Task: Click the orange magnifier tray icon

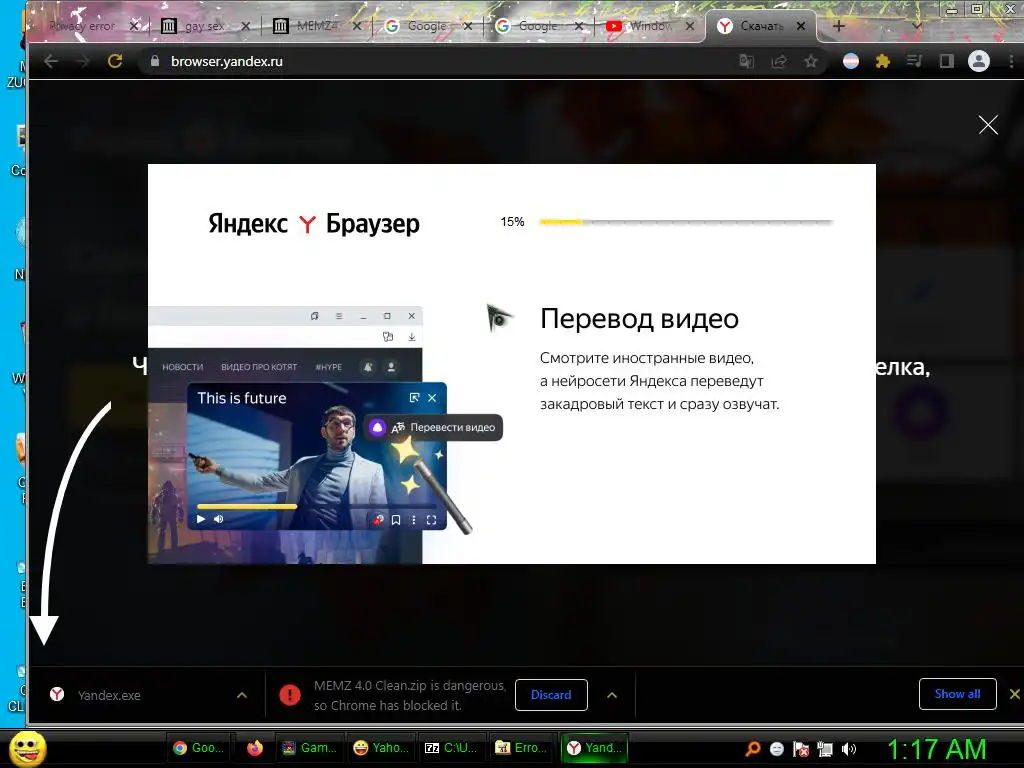Action: pyautogui.click(x=753, y=749)
